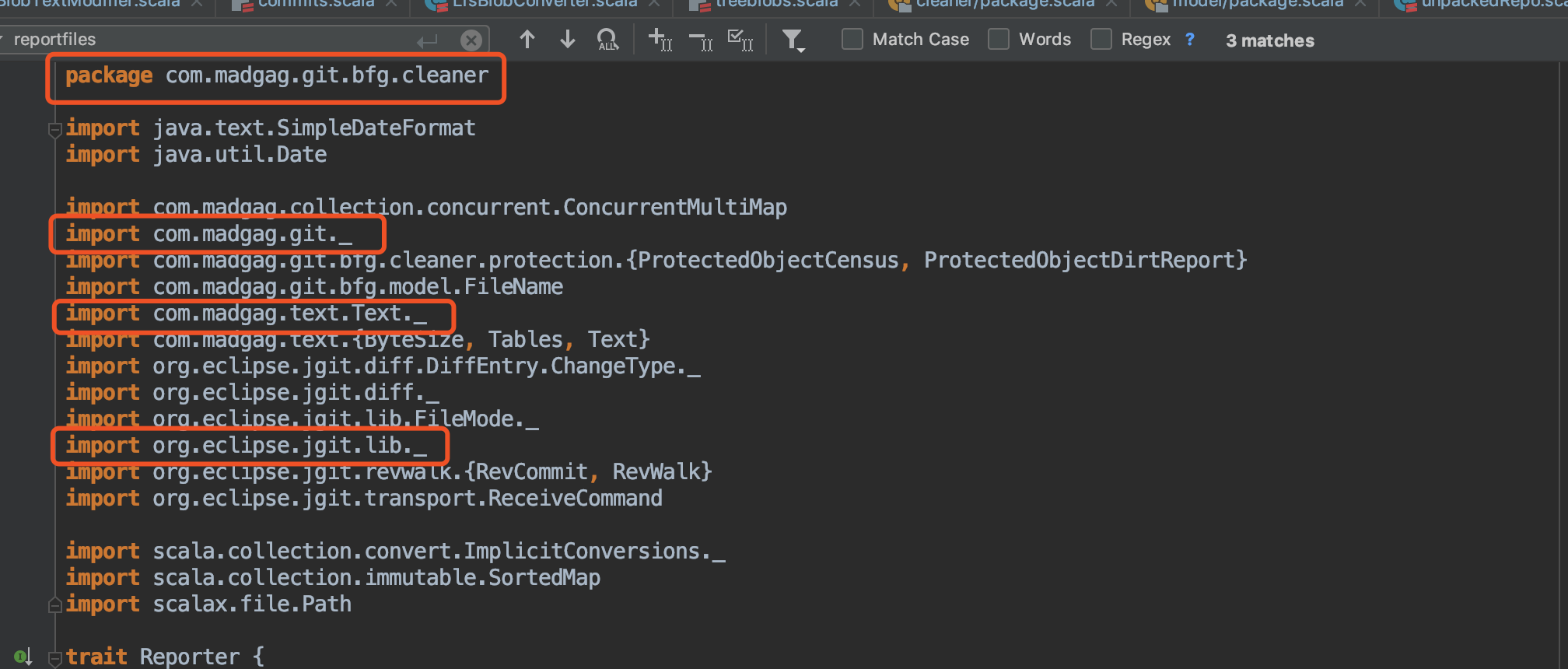Image resolution: width=1568 pixels, height=669 pixels.
Task: Select all occurrences icon in search bar
Action: coord(740,39)
